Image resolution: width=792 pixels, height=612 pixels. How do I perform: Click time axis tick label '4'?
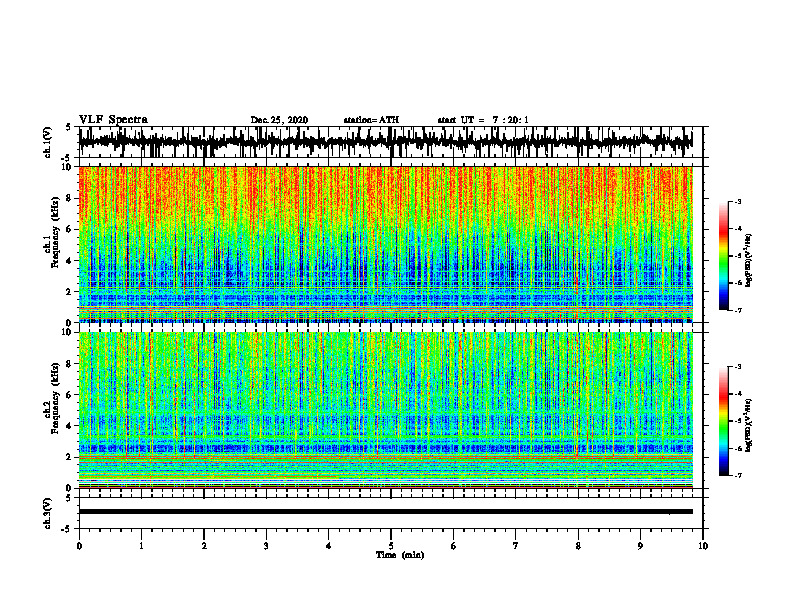329,546
